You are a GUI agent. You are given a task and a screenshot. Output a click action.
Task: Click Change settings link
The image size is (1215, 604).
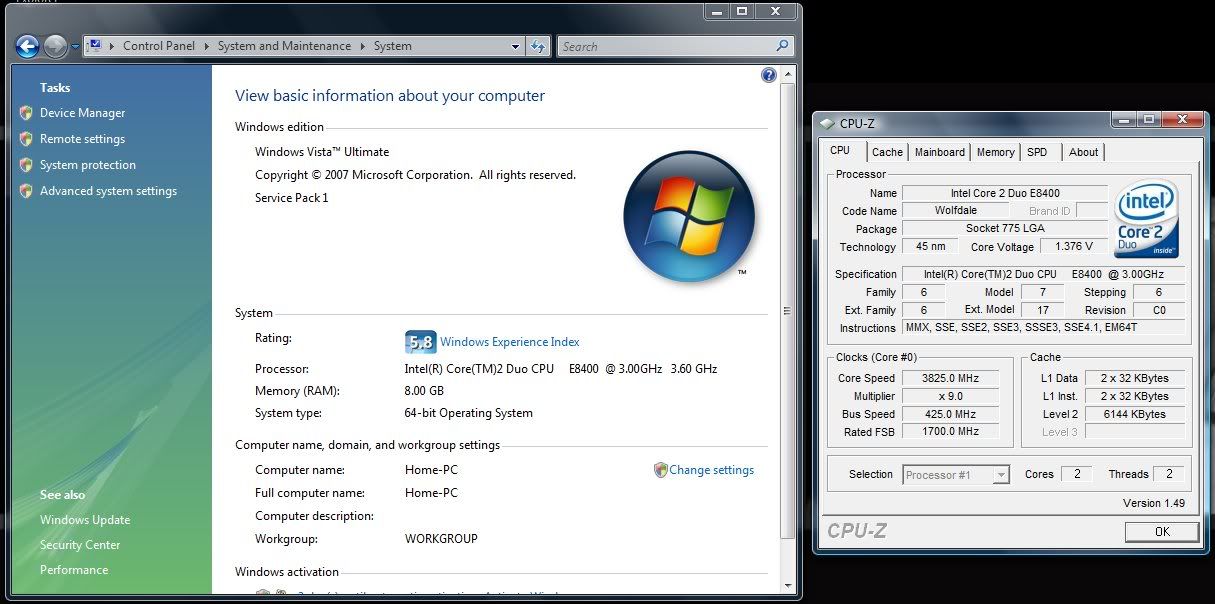tap(712, 470)
